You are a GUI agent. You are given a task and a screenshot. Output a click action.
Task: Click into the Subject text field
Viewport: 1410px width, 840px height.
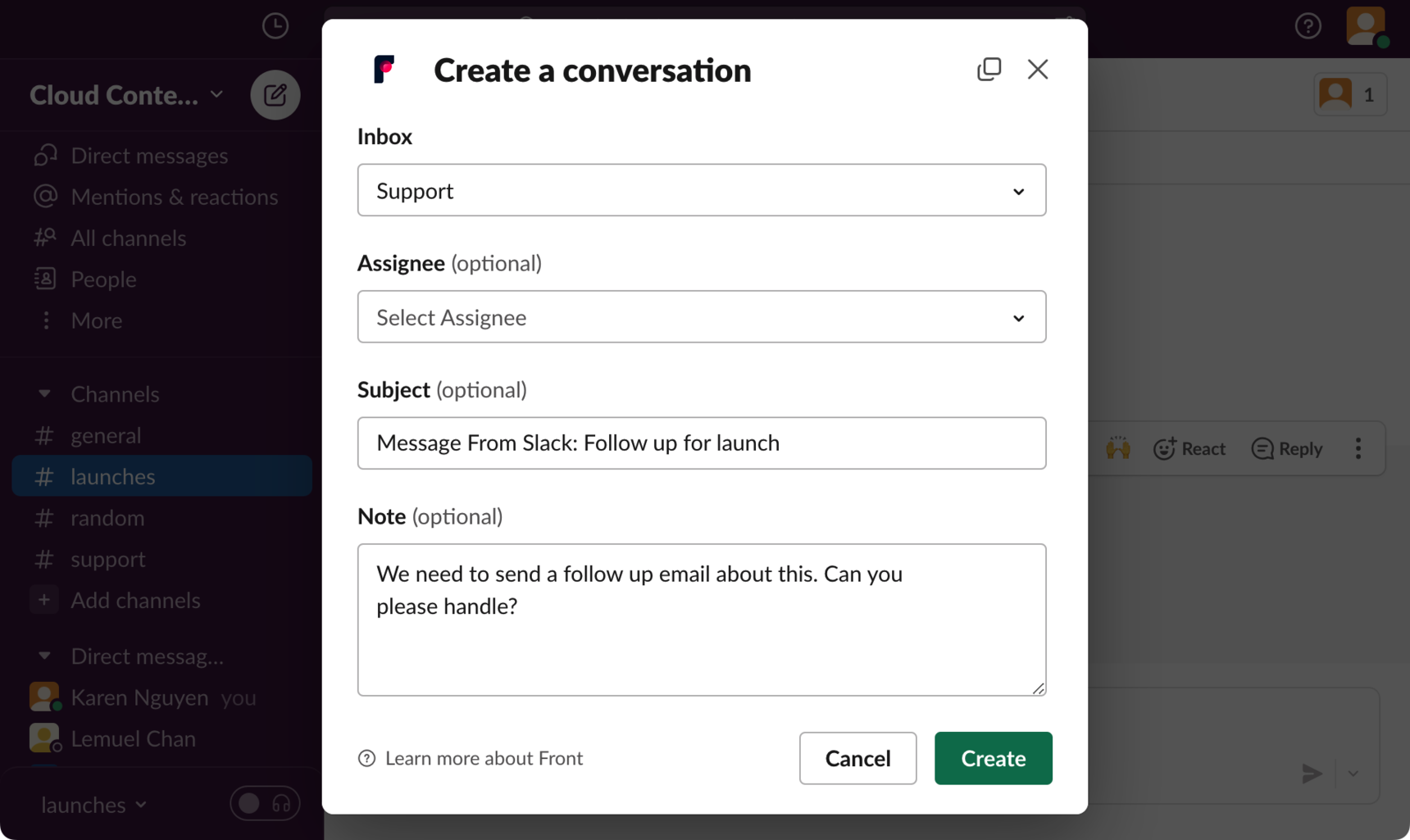tap(702, 443)
